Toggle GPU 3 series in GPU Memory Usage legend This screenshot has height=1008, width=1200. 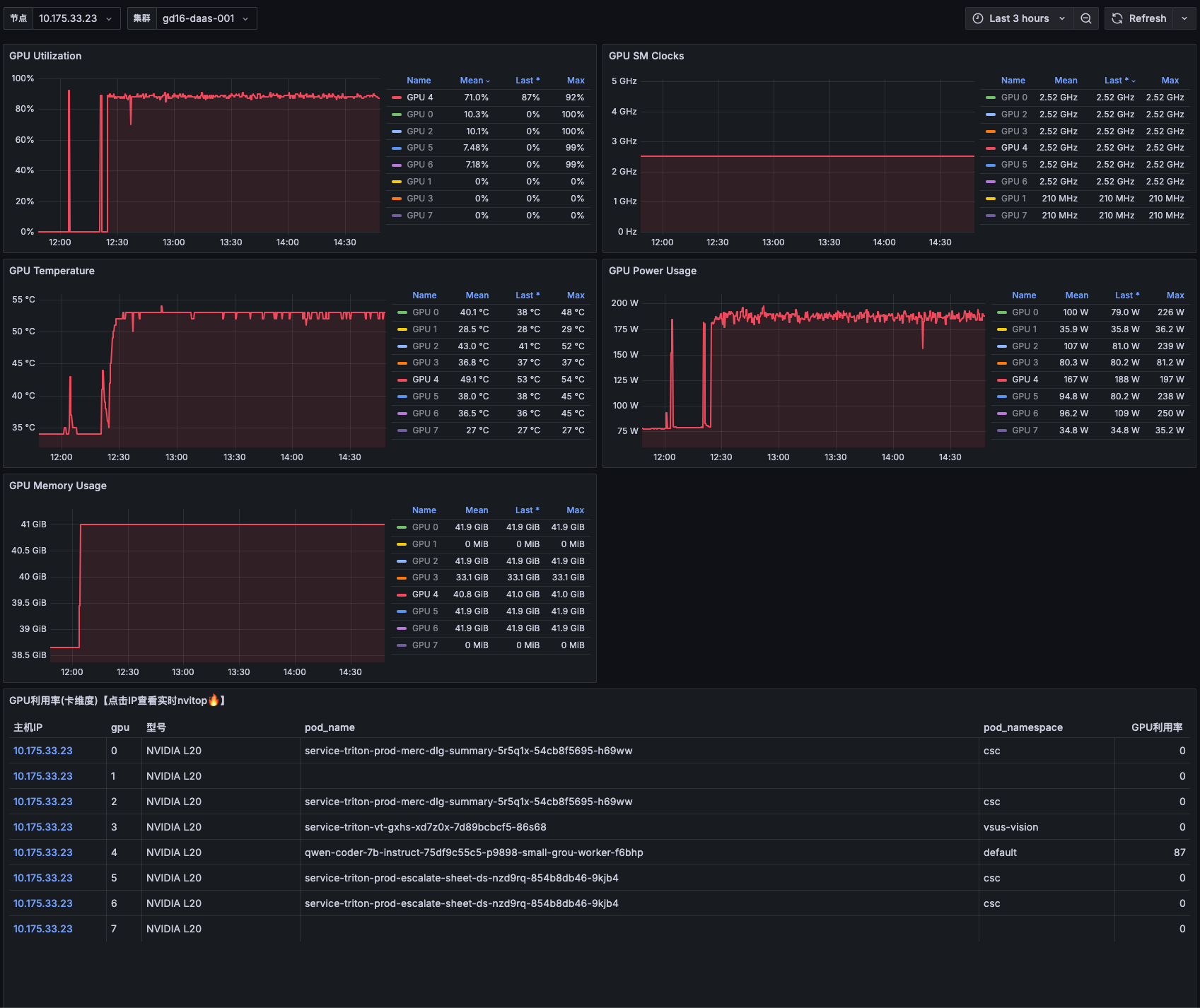click(425, 578)
